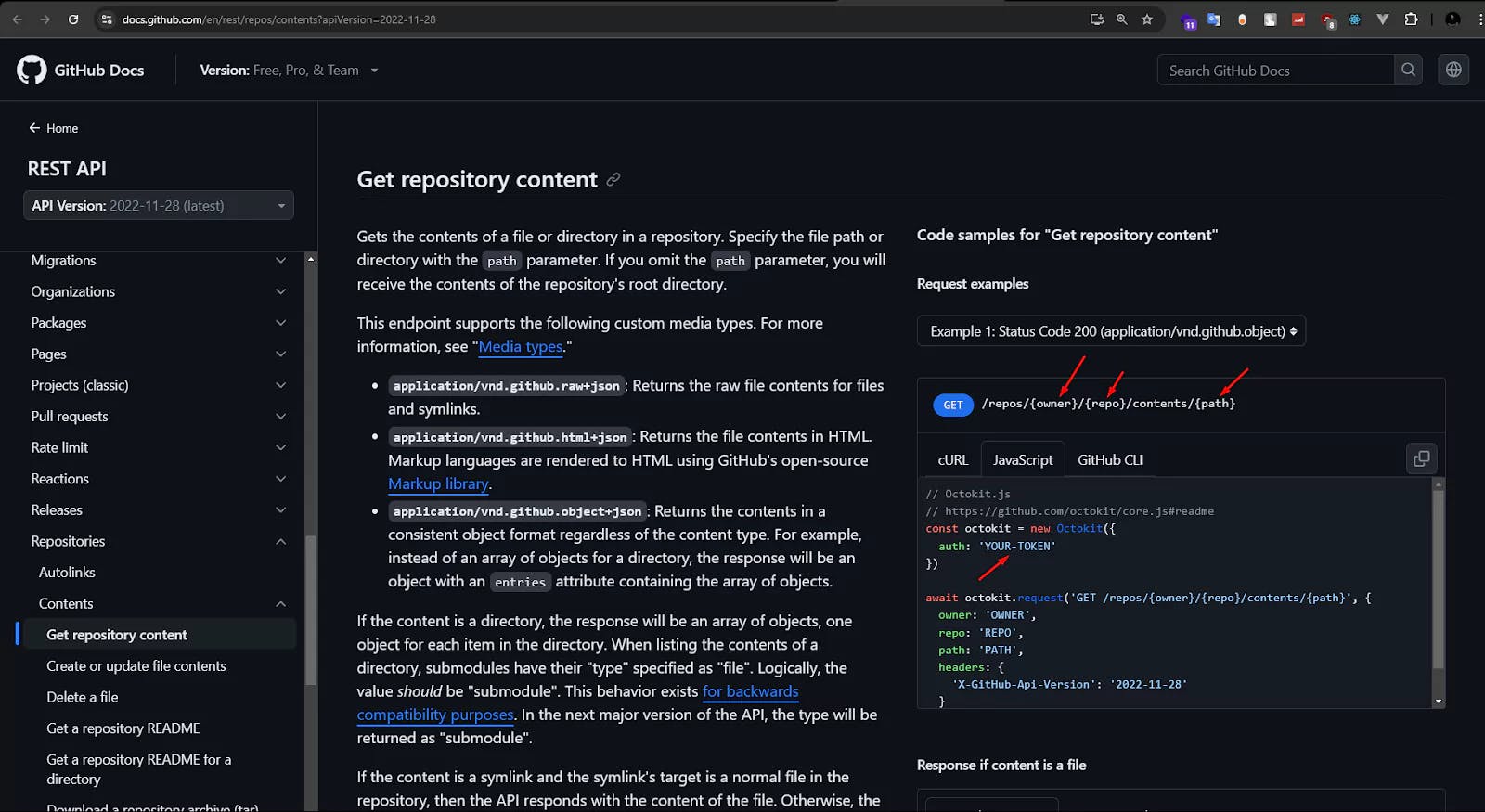Click the heading anchor link icon
The image size is (1485, 812).
pyautogui.click(x=613, y=180)
